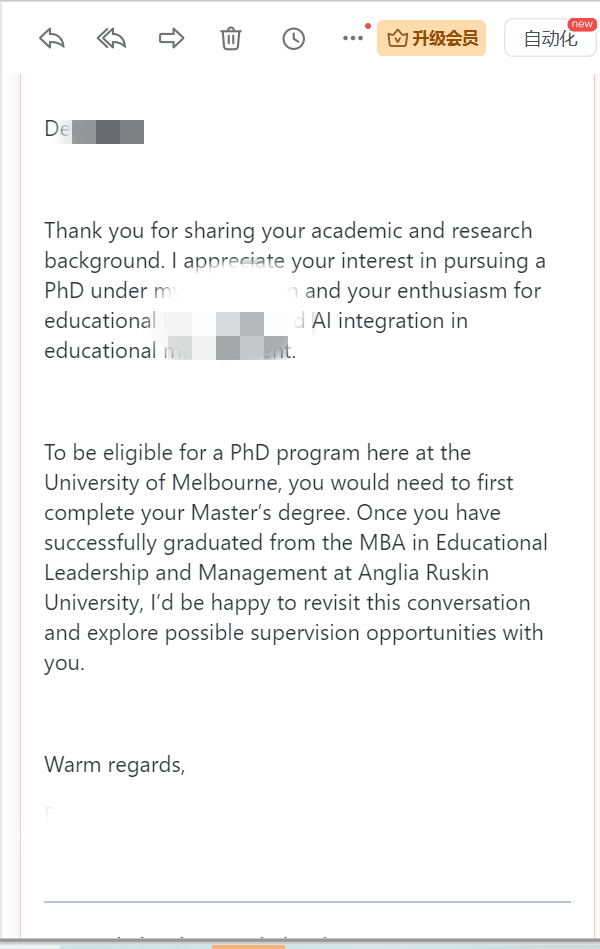Click the Reply arrow icon

(51, 39)
